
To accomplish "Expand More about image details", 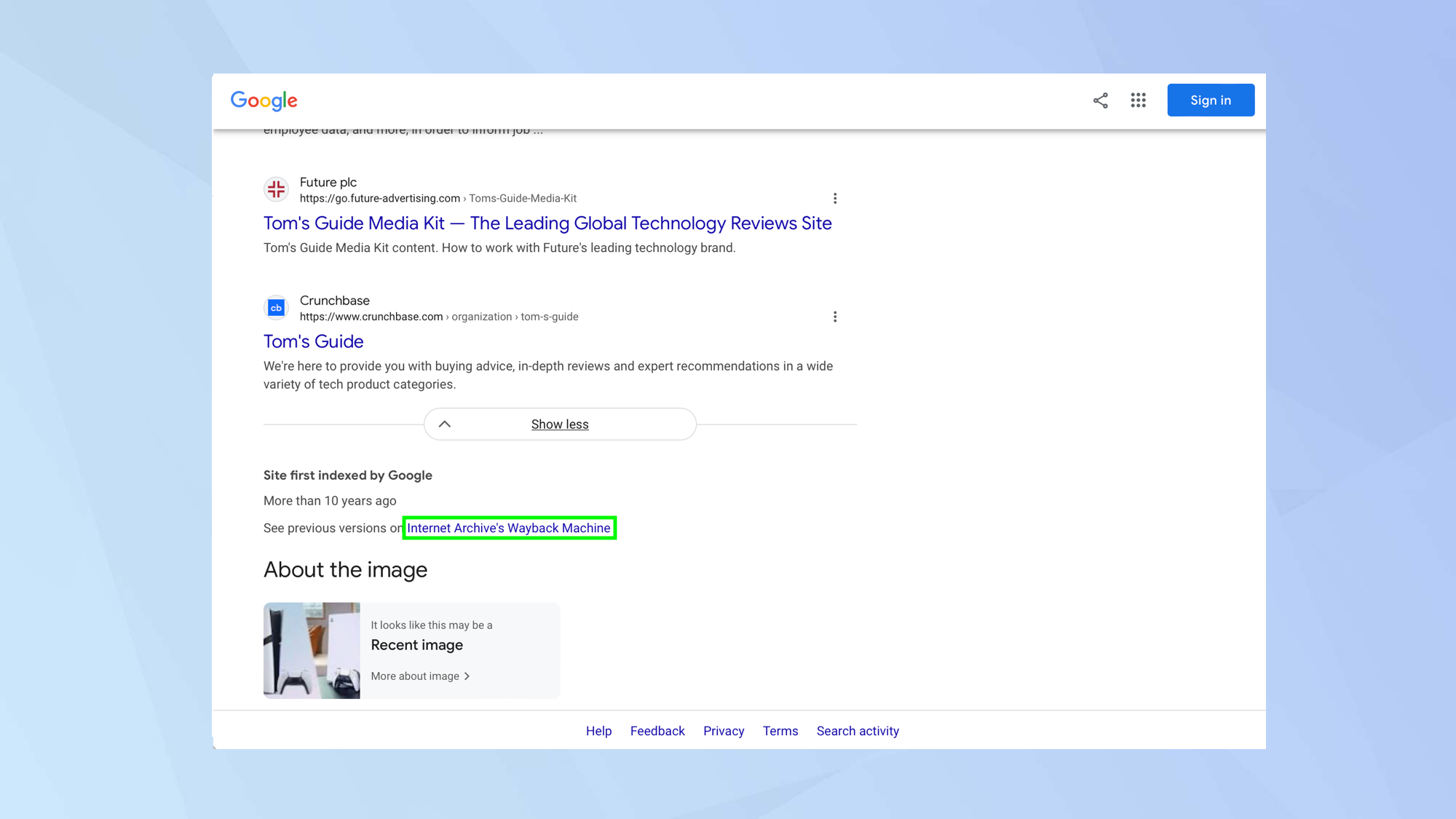I will click(415, 676).
